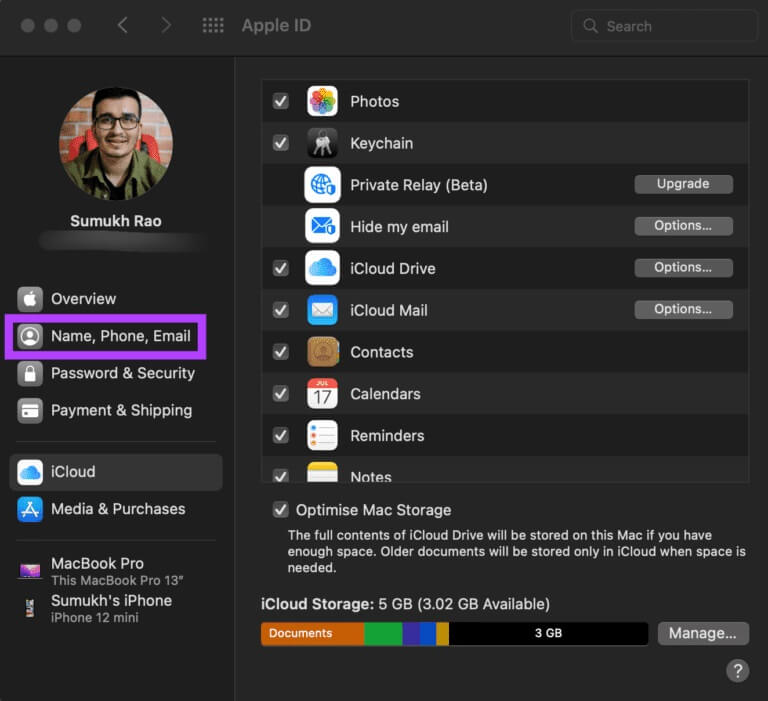768x701 pixels.
Task: Click the card icon beside Payment & Shipping
Action: pos(30,411)
